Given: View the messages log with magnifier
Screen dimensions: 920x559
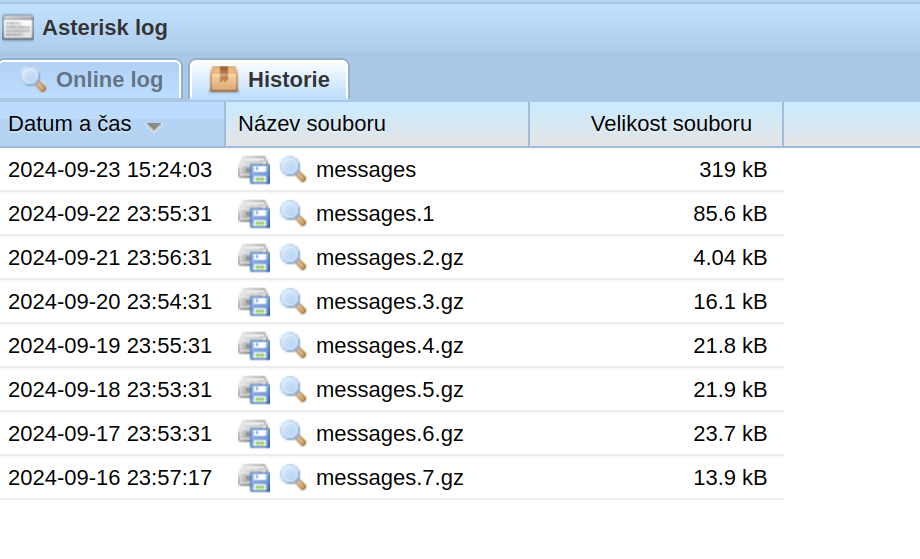Looking at the screenshot, I should tap(293, 170).
